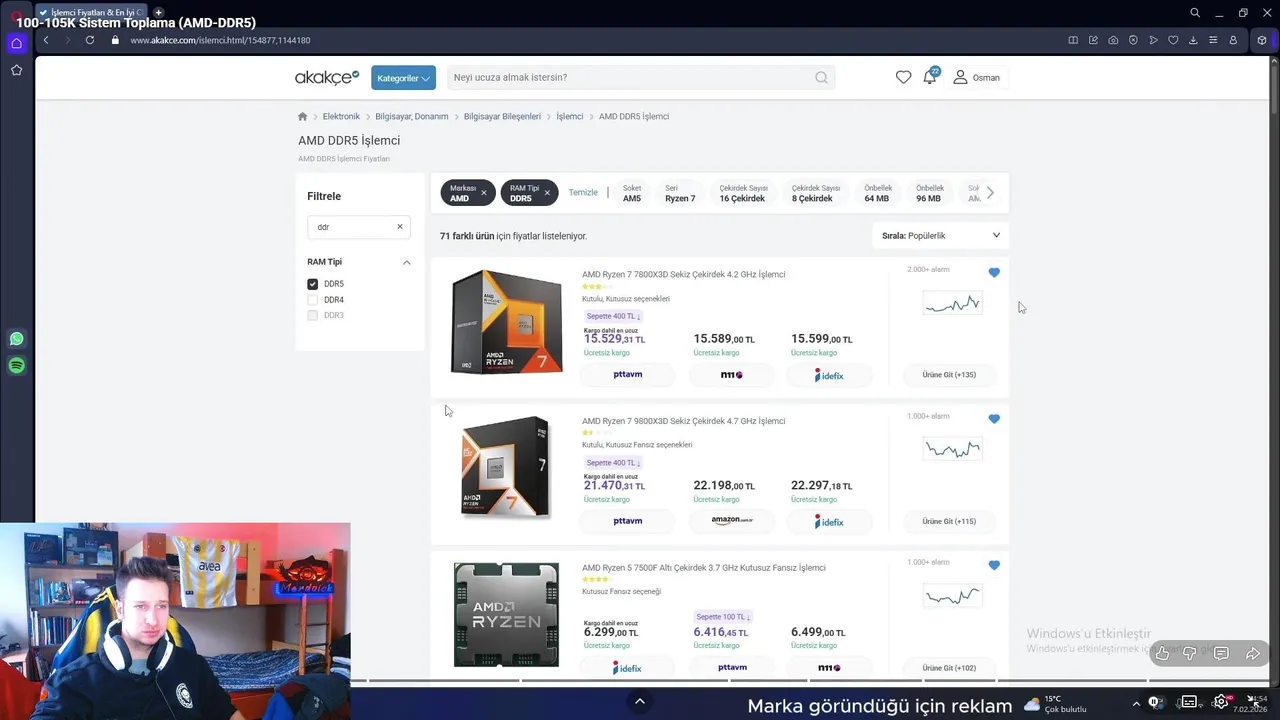Collapse the RAM Tipi filter section
The height and width of the screenshot is (720, 1280).
coord(406,262)
